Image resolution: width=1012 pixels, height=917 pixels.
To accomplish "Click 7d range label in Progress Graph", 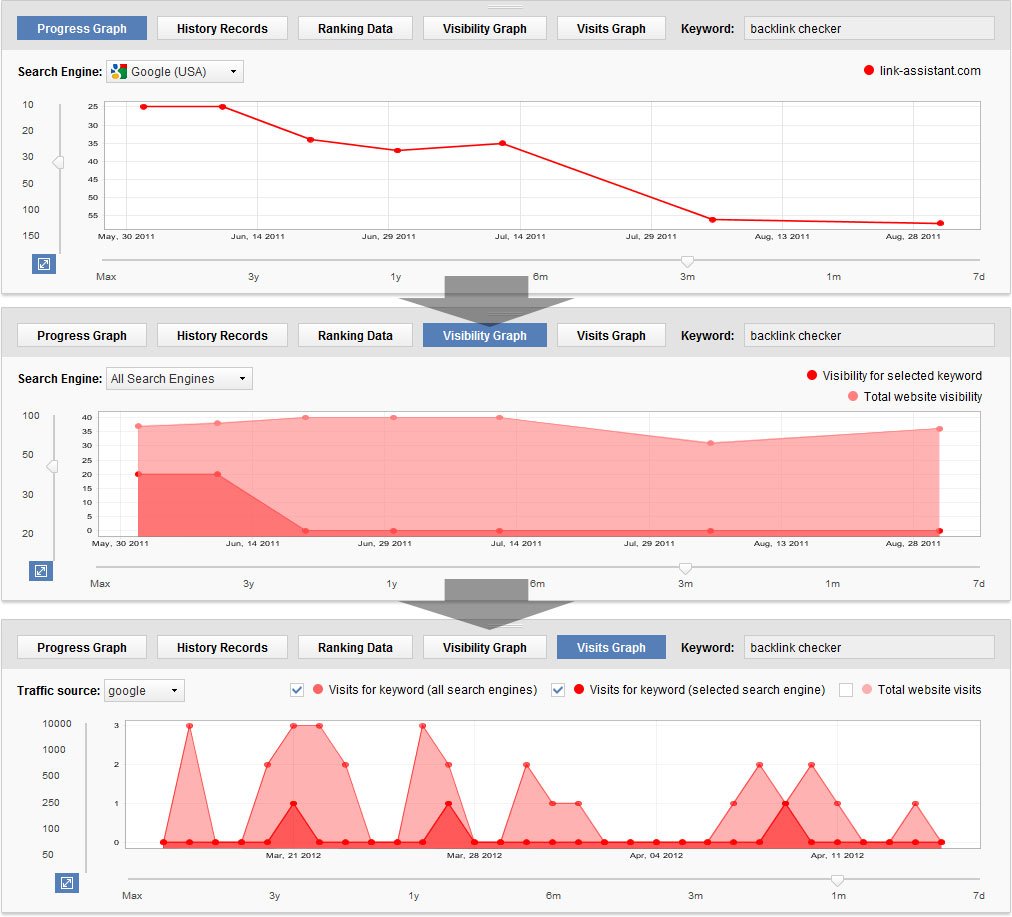I will click(978, 276).
